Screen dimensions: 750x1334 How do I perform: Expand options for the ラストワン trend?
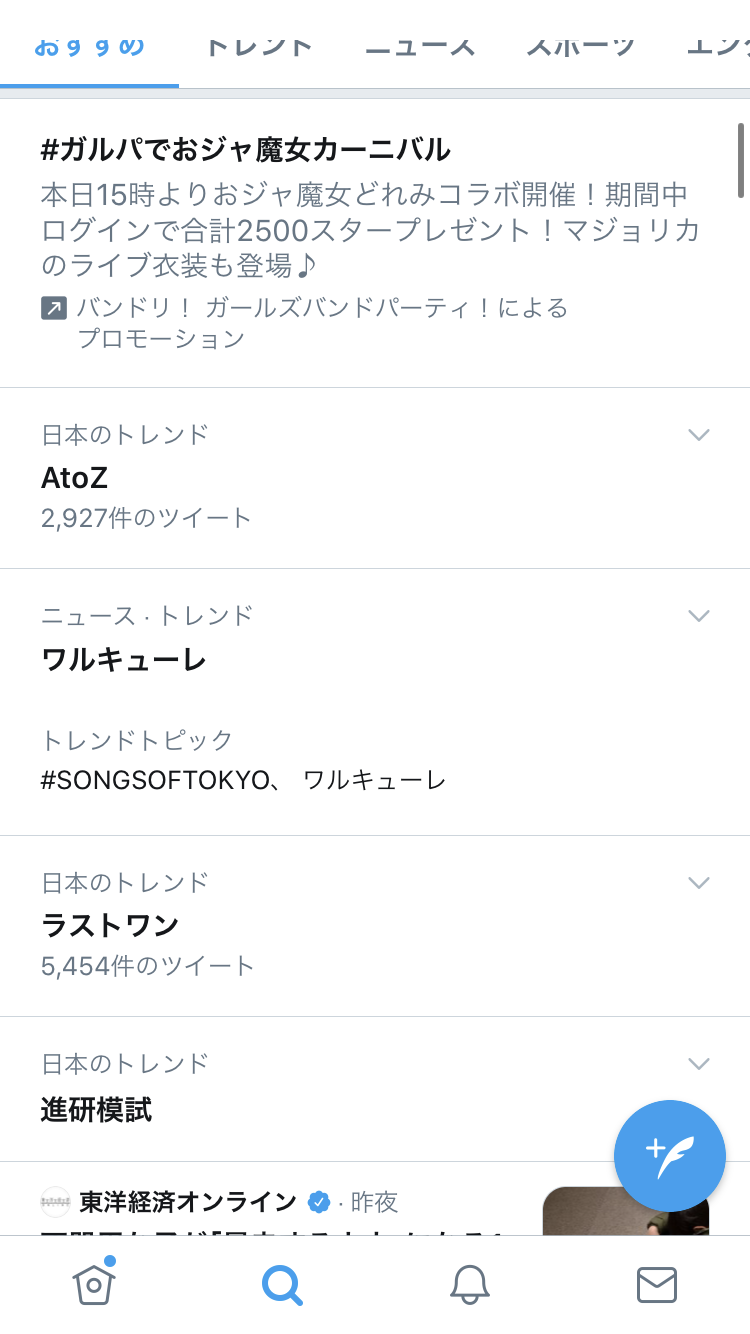point(699,883)
